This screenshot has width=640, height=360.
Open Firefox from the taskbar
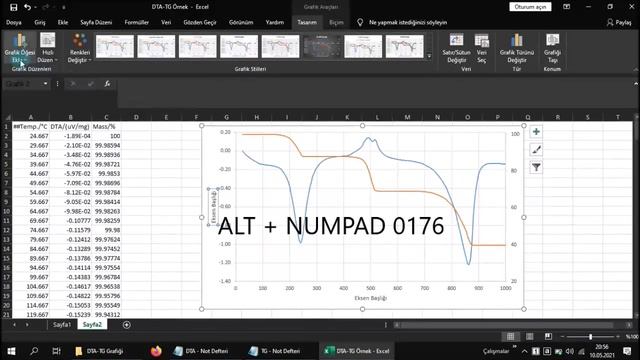(156, 351)
